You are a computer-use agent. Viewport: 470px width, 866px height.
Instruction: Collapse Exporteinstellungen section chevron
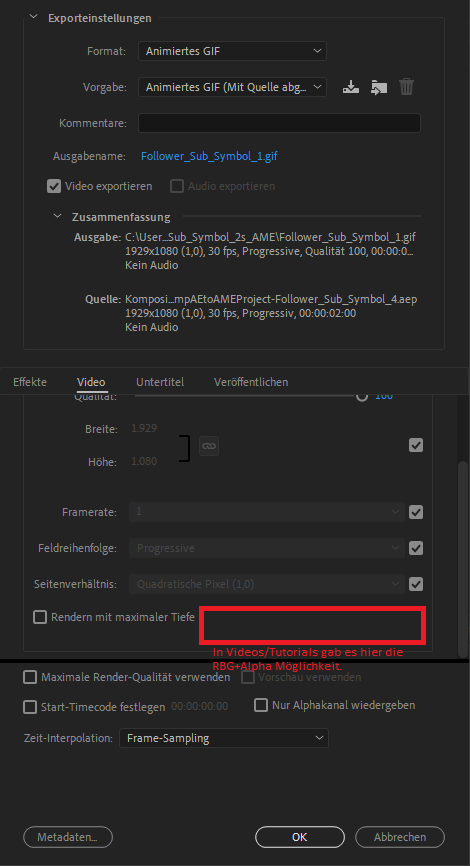34,18
